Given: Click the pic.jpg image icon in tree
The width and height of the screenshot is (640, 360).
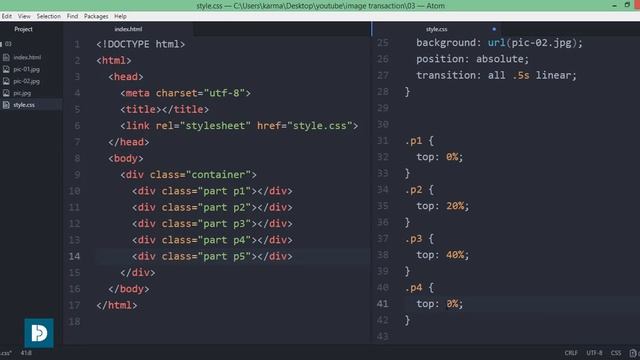Looking at the screenshot, I should click(x=6, y=93).
